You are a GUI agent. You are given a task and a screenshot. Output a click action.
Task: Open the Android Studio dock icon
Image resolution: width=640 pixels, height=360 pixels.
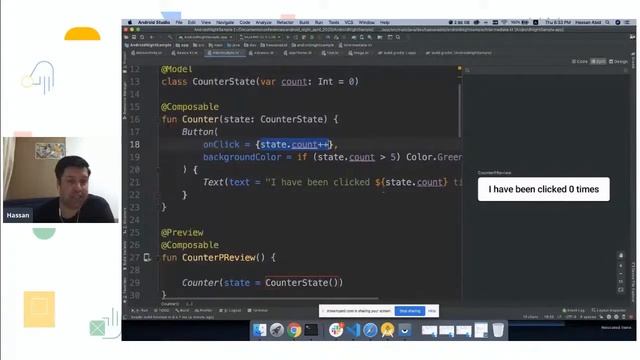[387, 330]
